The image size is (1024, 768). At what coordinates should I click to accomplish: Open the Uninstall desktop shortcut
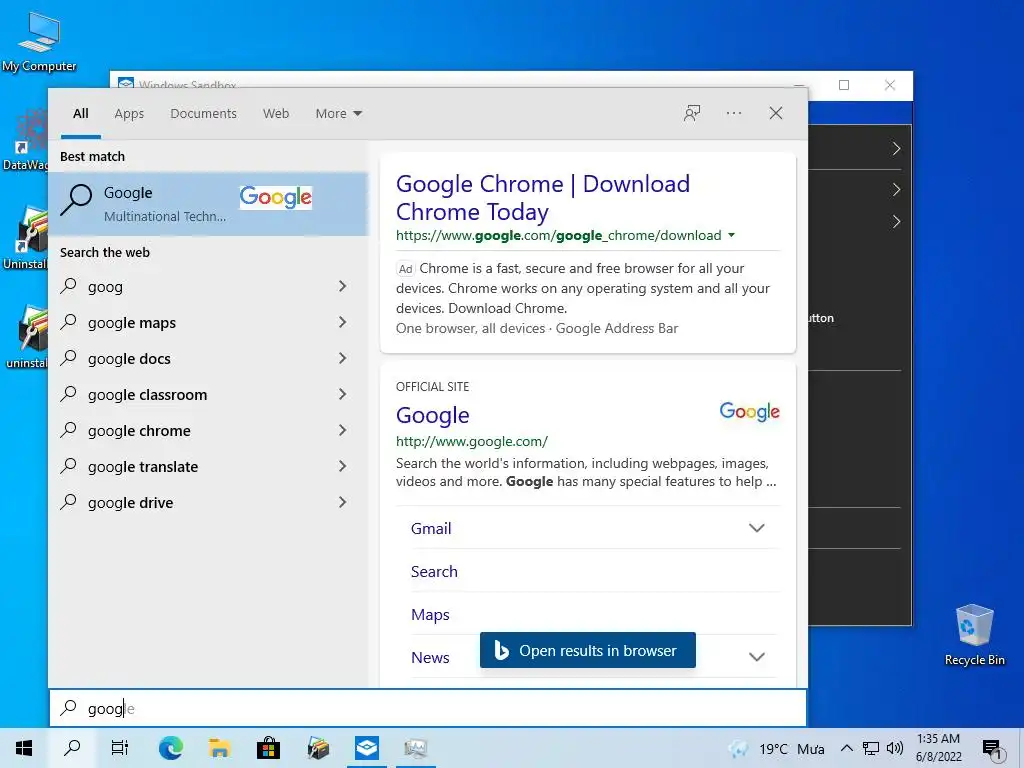point(25,238)
